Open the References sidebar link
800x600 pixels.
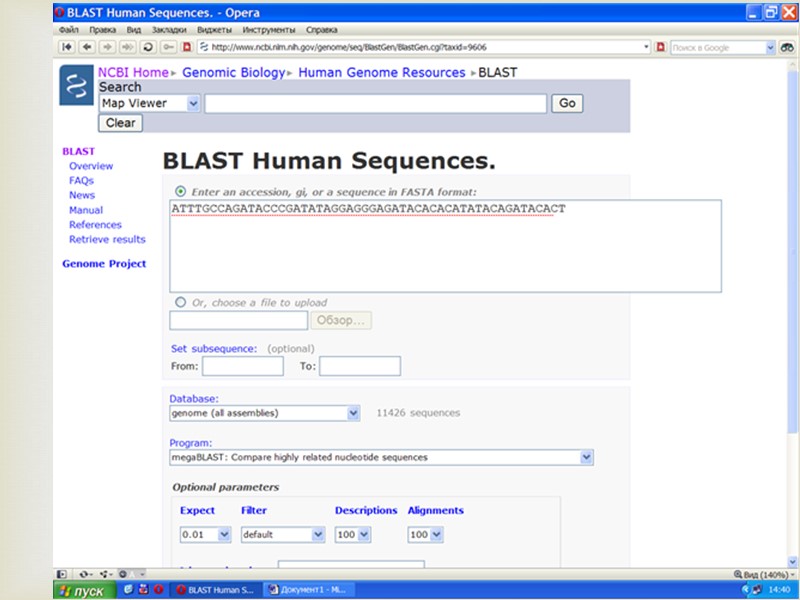[x=95, y=224]
